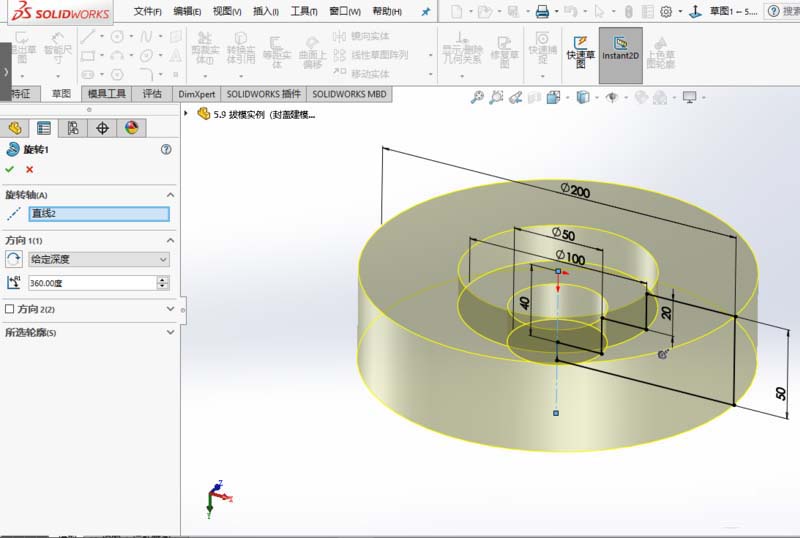Click the help question mark near search box
The height and width of the screenshot is (538, 800).
click(x=773, y=11)
